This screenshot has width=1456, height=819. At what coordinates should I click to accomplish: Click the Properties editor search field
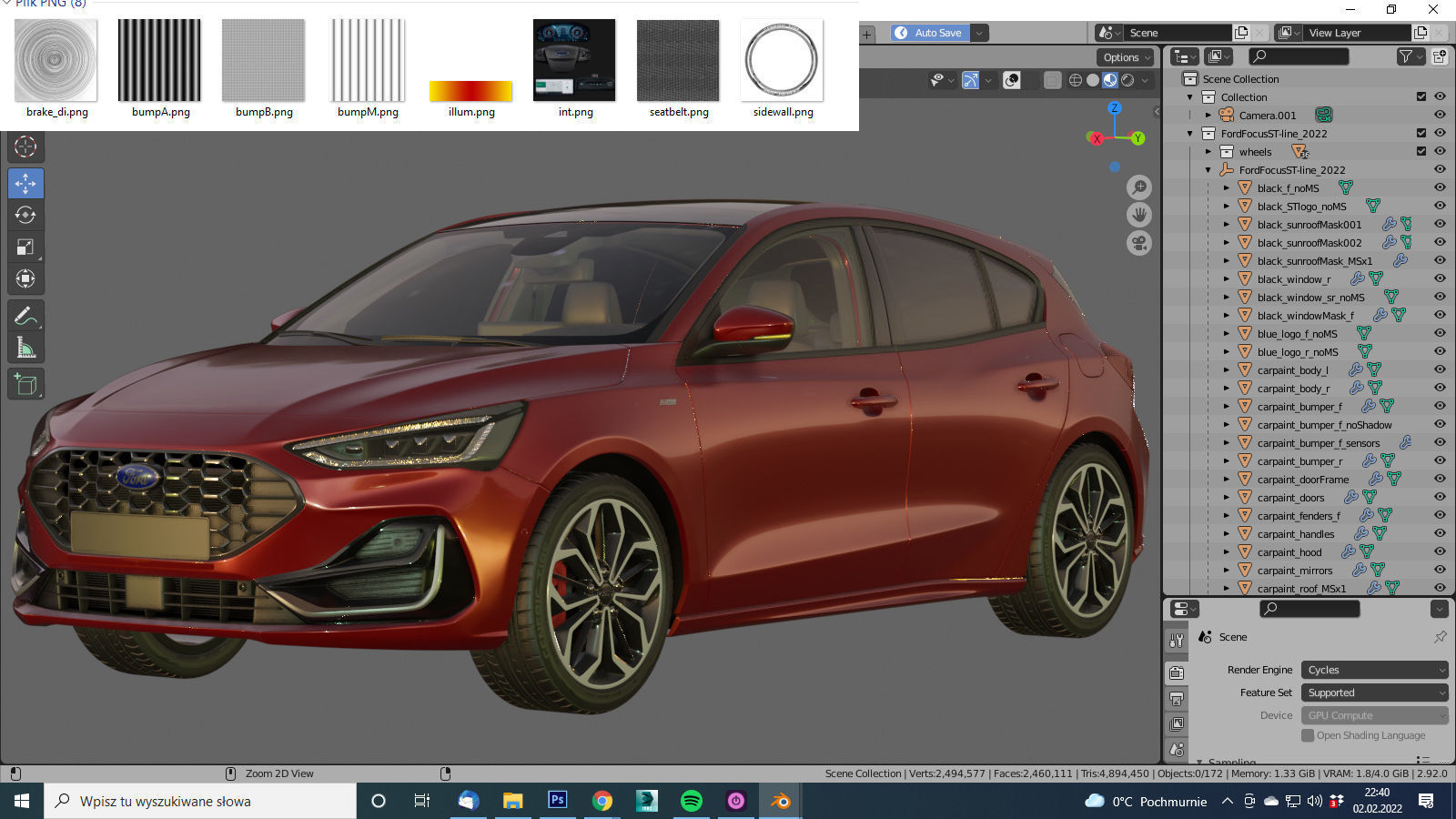[x=1309, y=609]
